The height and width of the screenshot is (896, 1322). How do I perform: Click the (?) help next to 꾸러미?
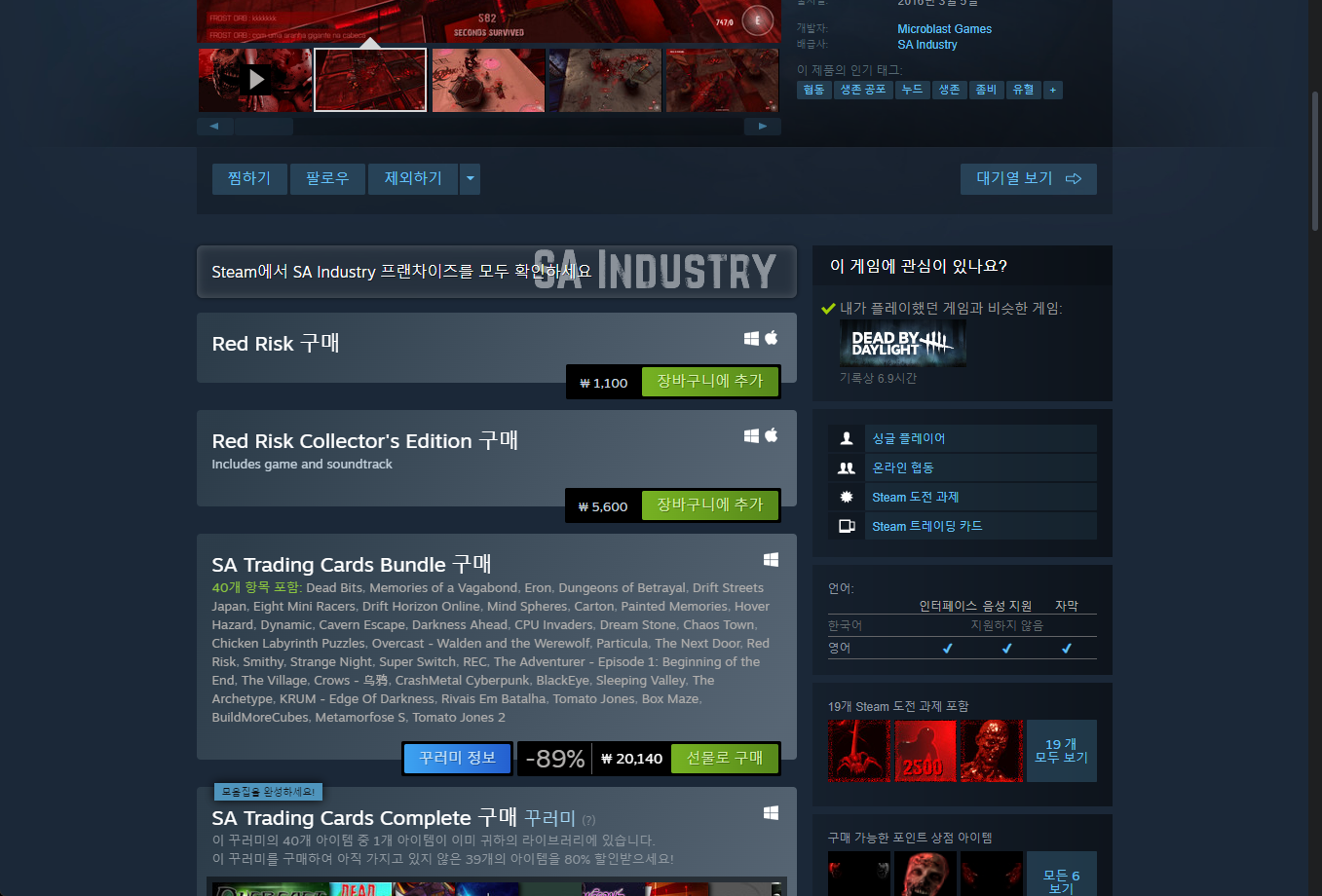point(588,820)
